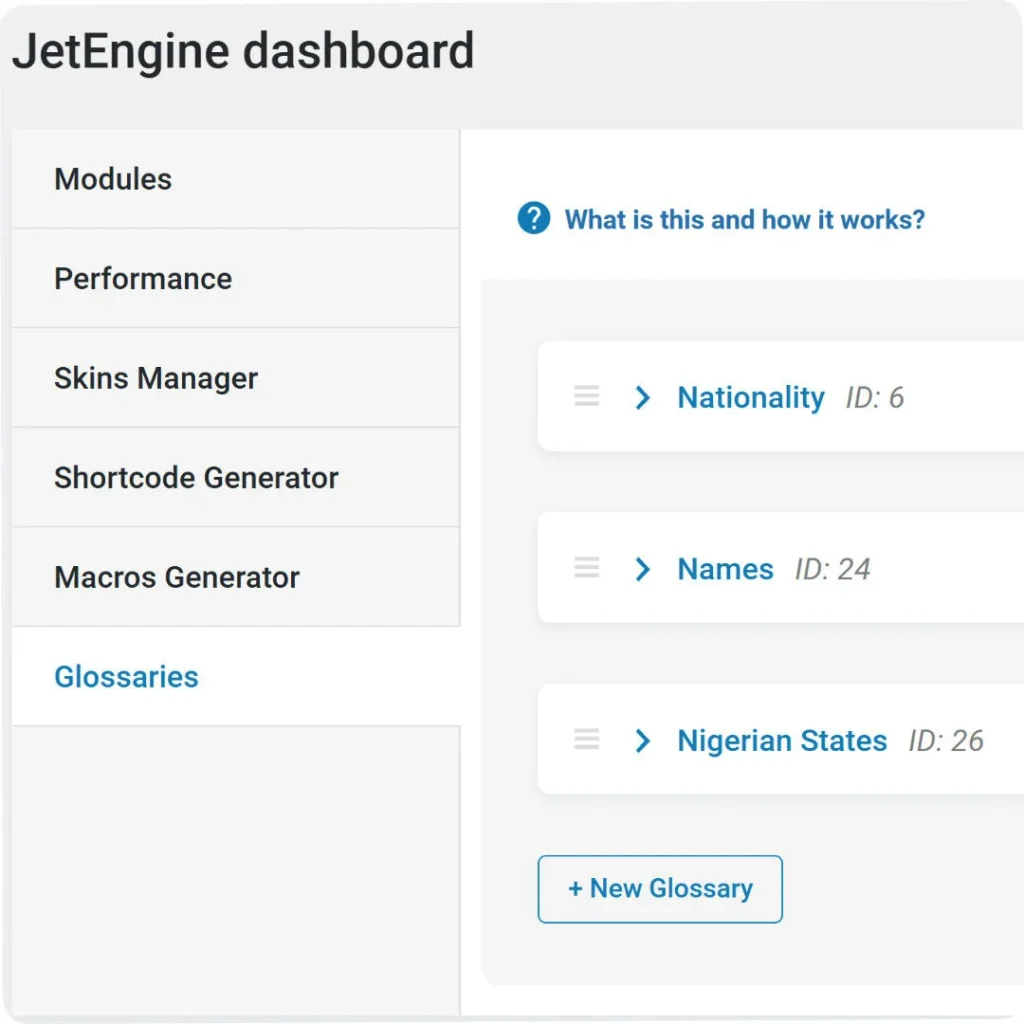Switch to Skins Manager tab
The image size is (1024, 1024).
click(236, 378)
